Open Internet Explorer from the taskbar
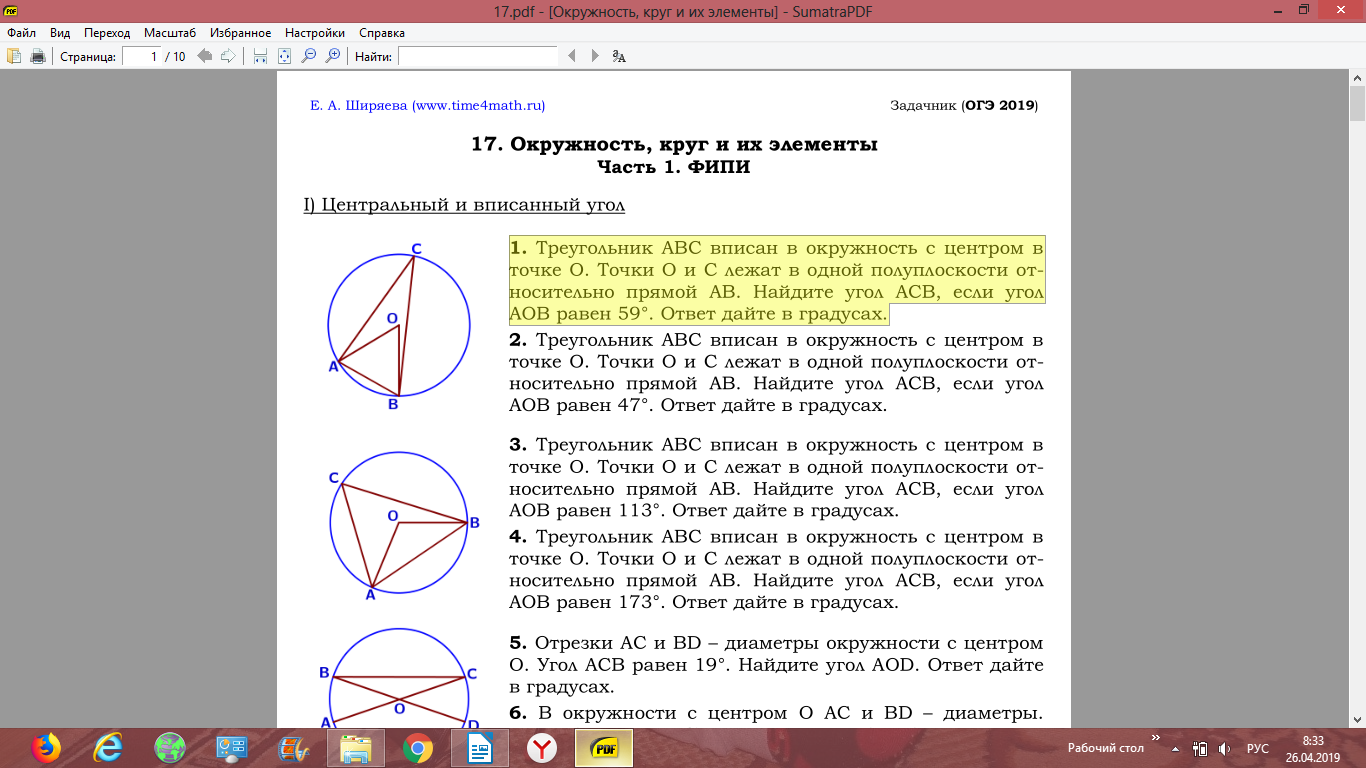The image size is (1366, 768). coord(108,747)
